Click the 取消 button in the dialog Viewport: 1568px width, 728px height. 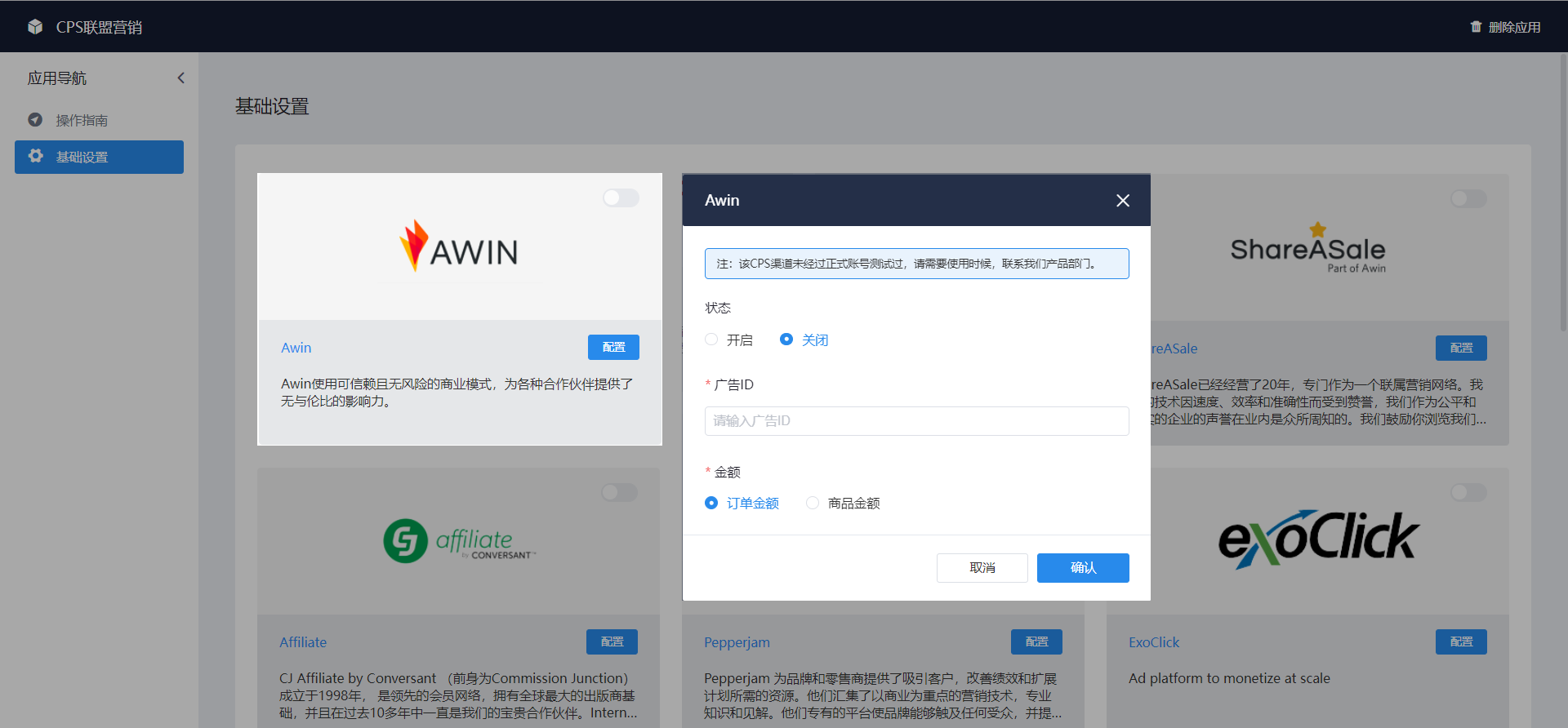pyautogui.click(x=982, y=568)
